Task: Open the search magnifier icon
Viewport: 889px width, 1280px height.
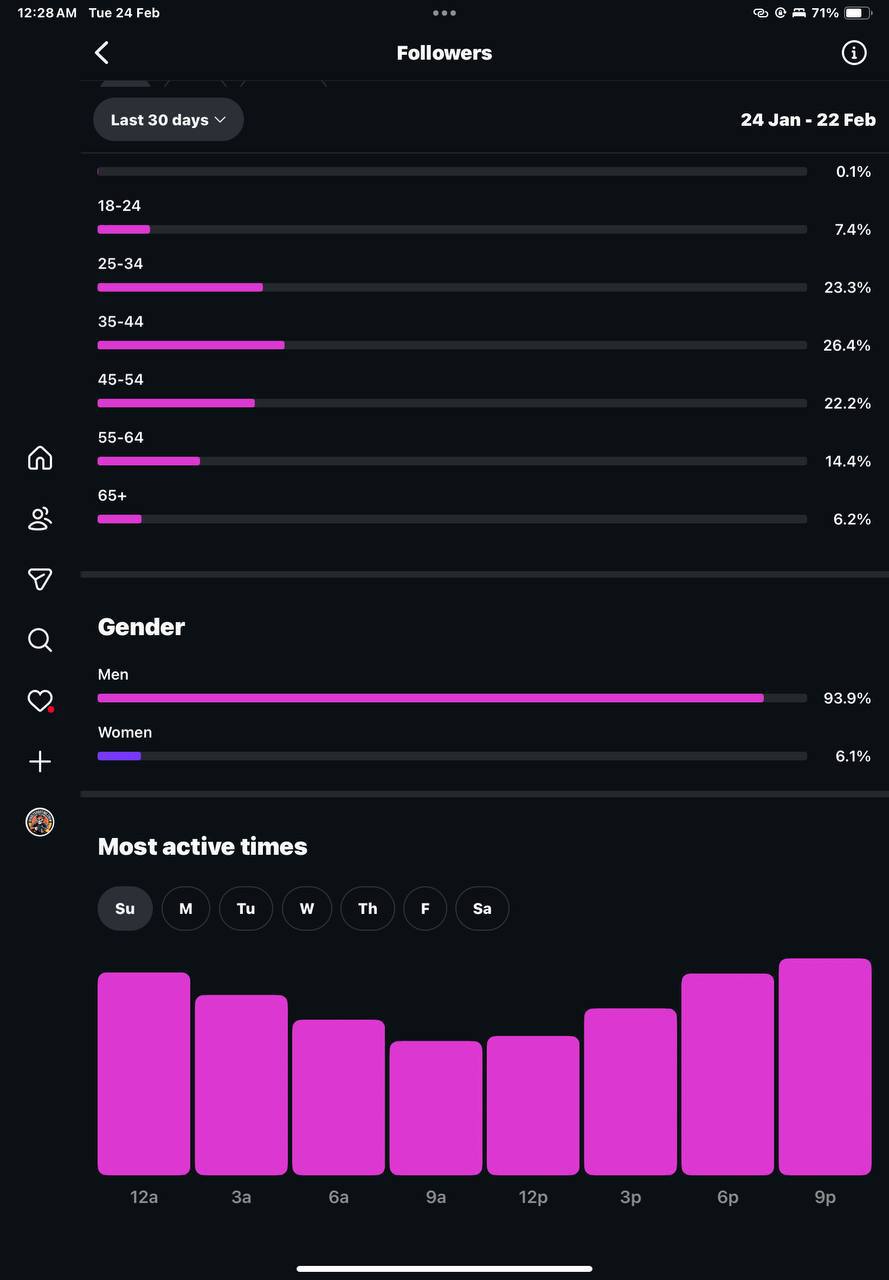Action: pyautogui.click(x=40, y=640)
